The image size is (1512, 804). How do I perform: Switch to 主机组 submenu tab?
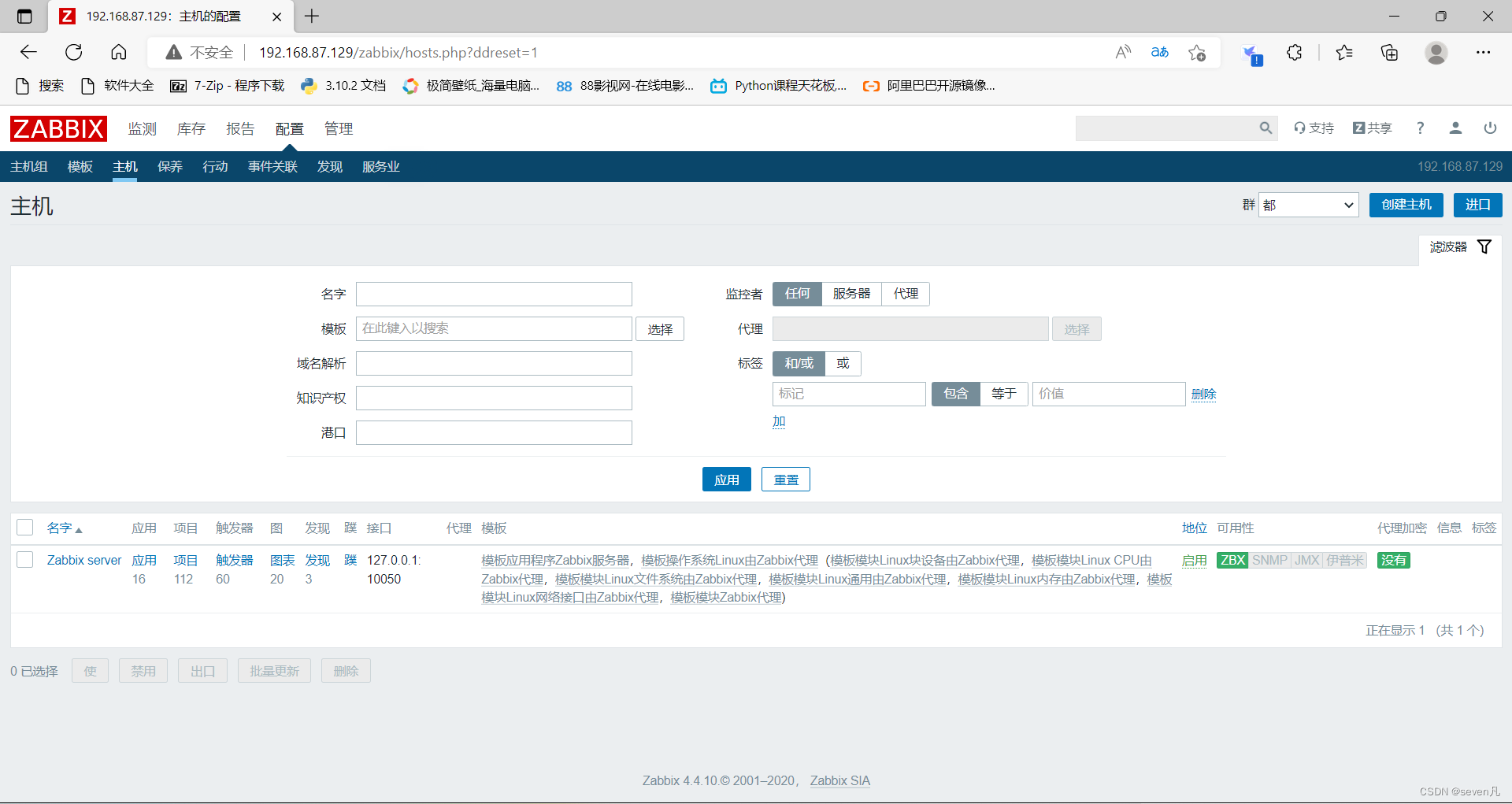29,166
